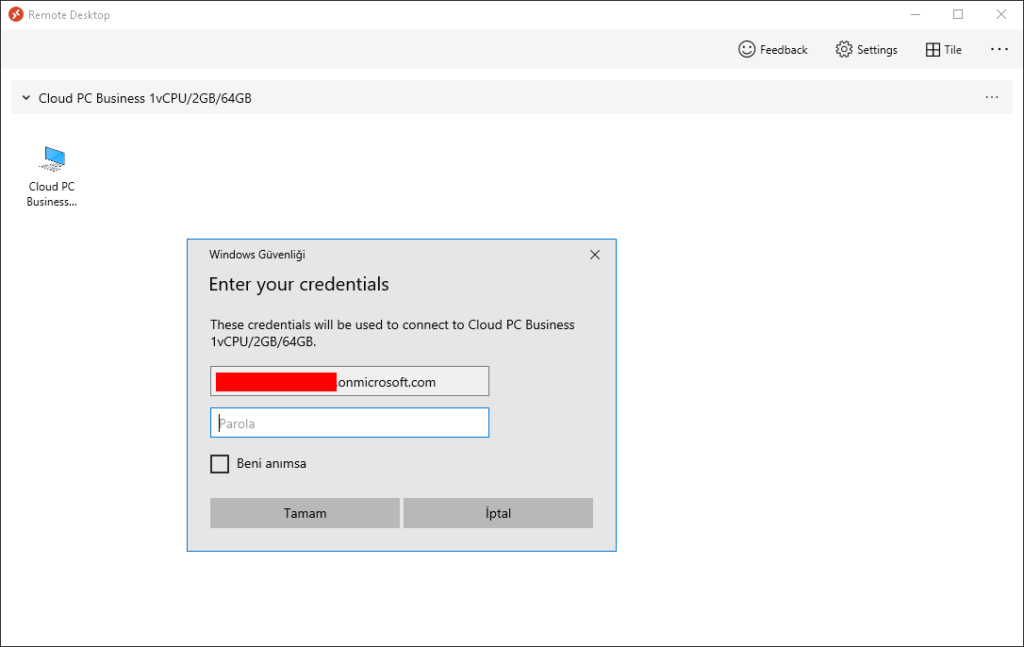1024x647 pixels.
Task: Select the Cloud PC Business desktop icon
Action: click(52, 176)
